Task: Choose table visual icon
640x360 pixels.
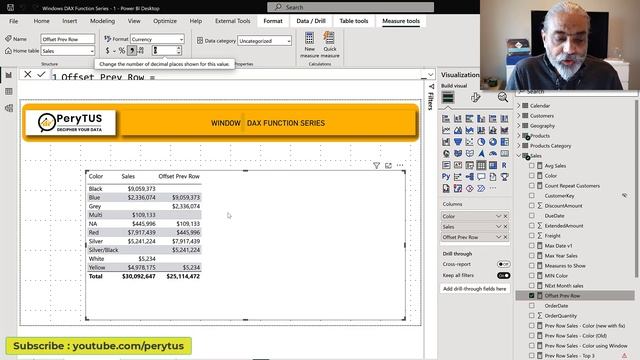Action: point(481,165)
